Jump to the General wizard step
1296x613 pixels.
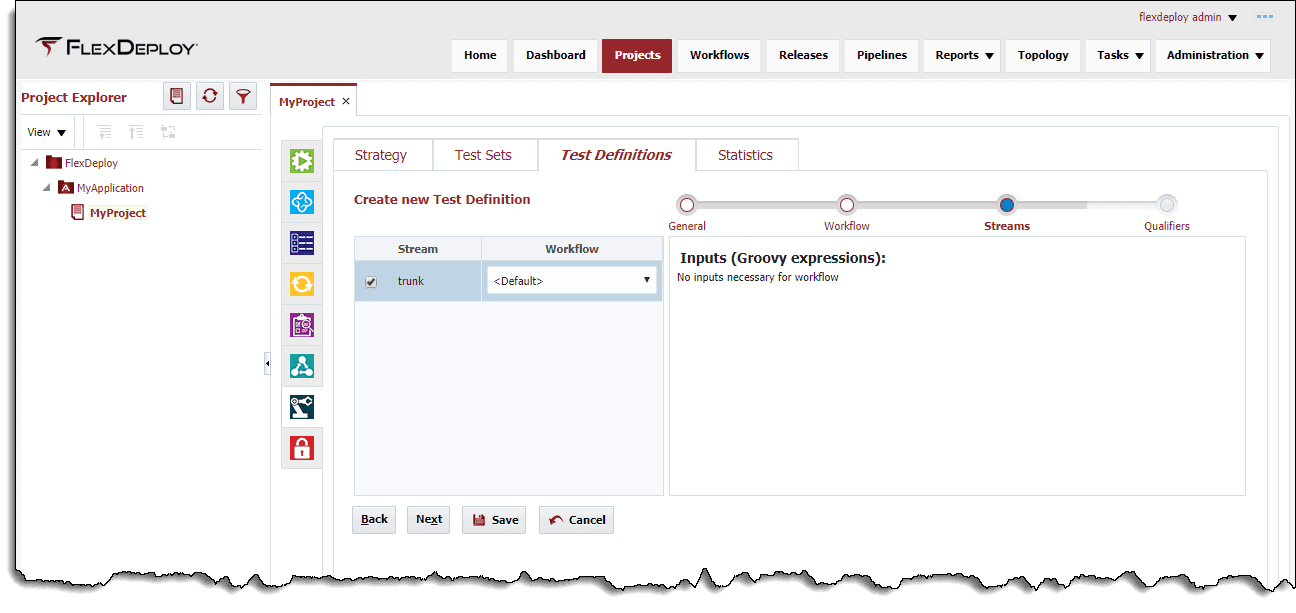click(x=687, y=205)
